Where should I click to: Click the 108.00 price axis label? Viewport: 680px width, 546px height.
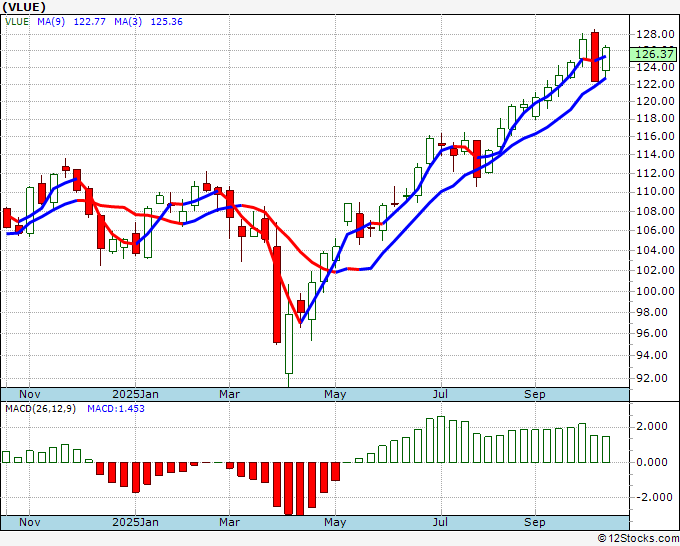tap(655, 211)
